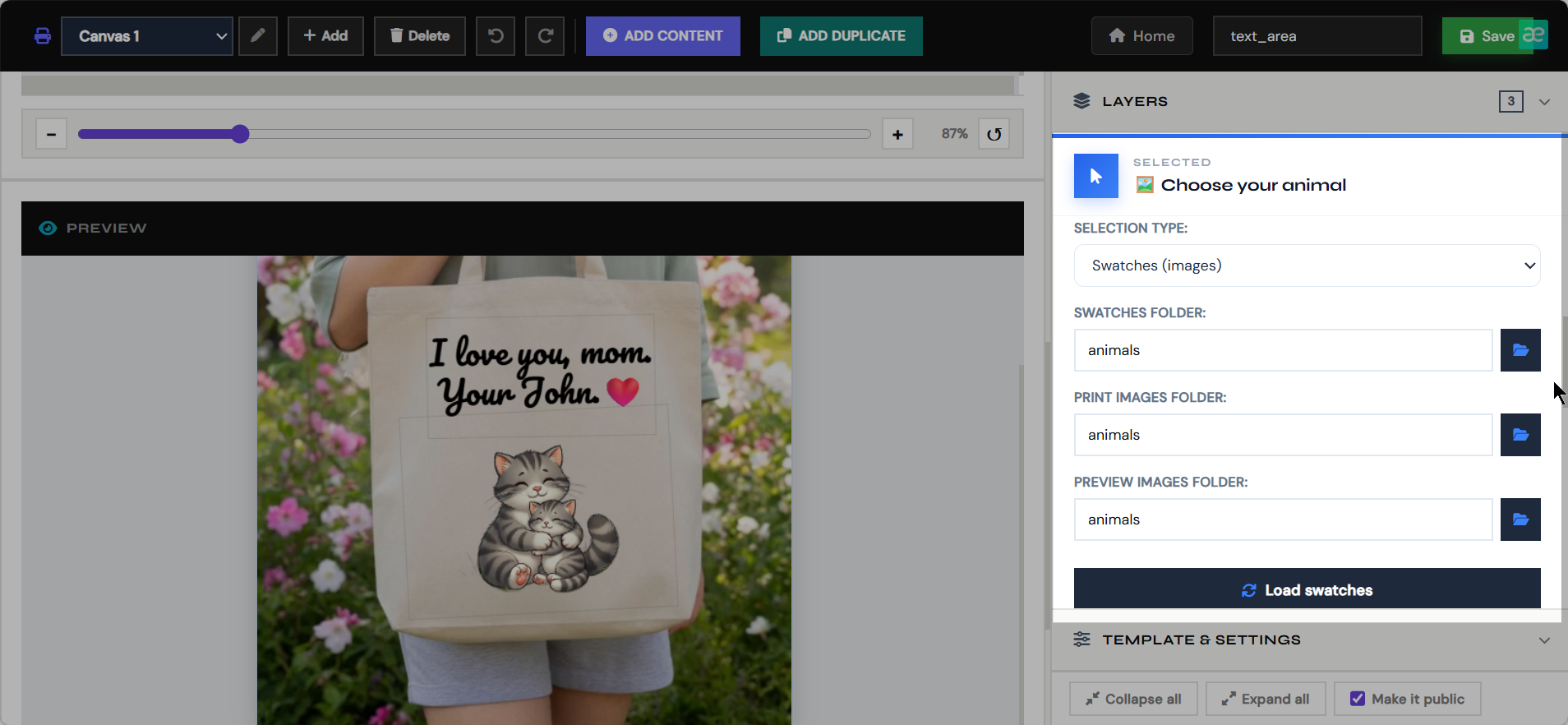Undo the last action
Screen dimensions: 1568x725
point(496,36)
